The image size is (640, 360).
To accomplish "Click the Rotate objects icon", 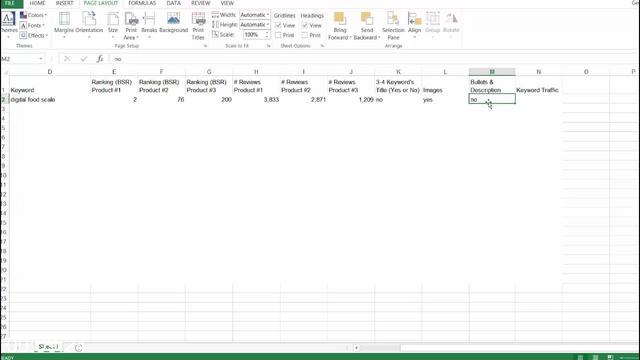I will 451,19.
